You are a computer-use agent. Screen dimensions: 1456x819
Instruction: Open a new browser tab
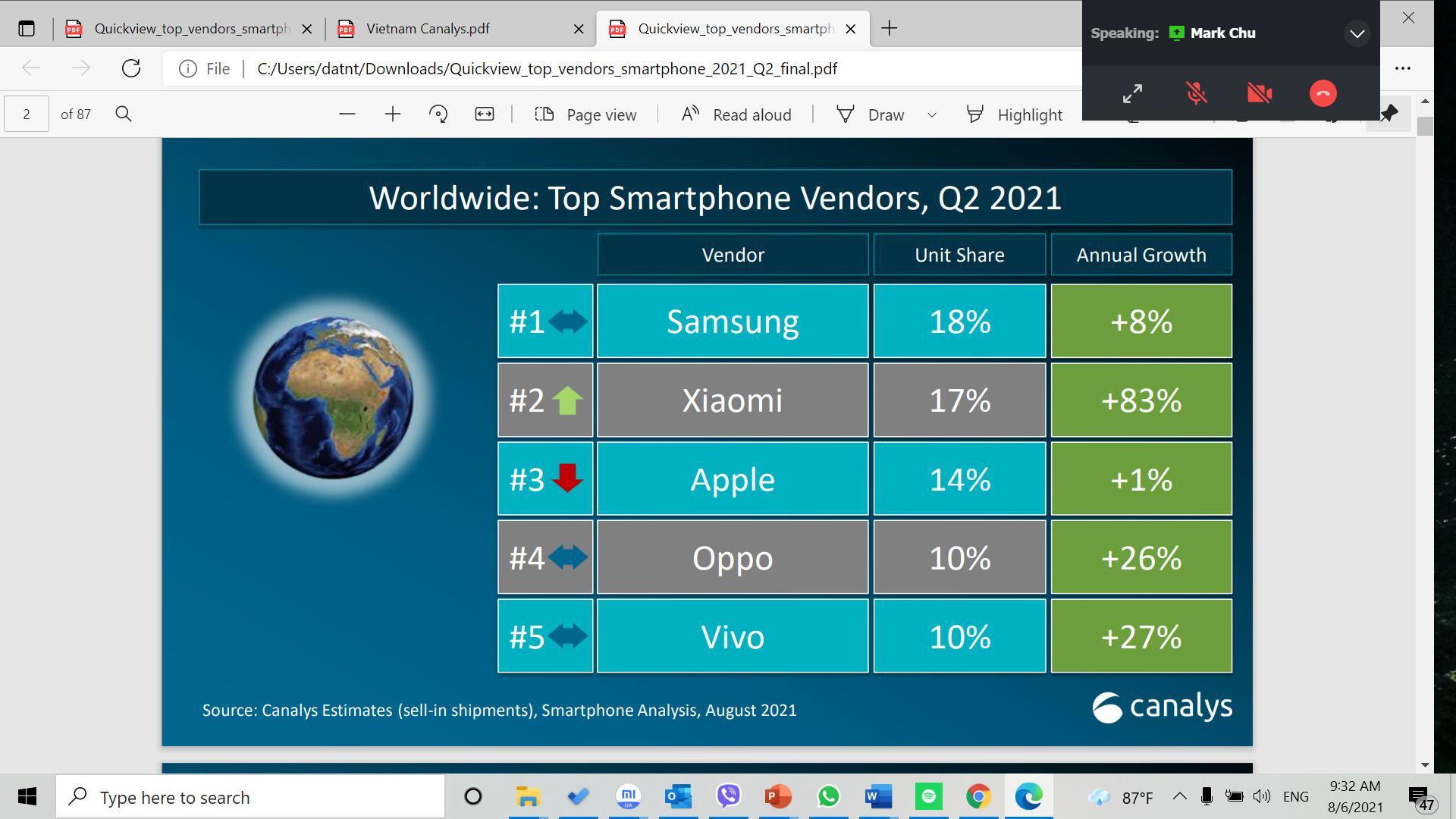click(890, 29)
